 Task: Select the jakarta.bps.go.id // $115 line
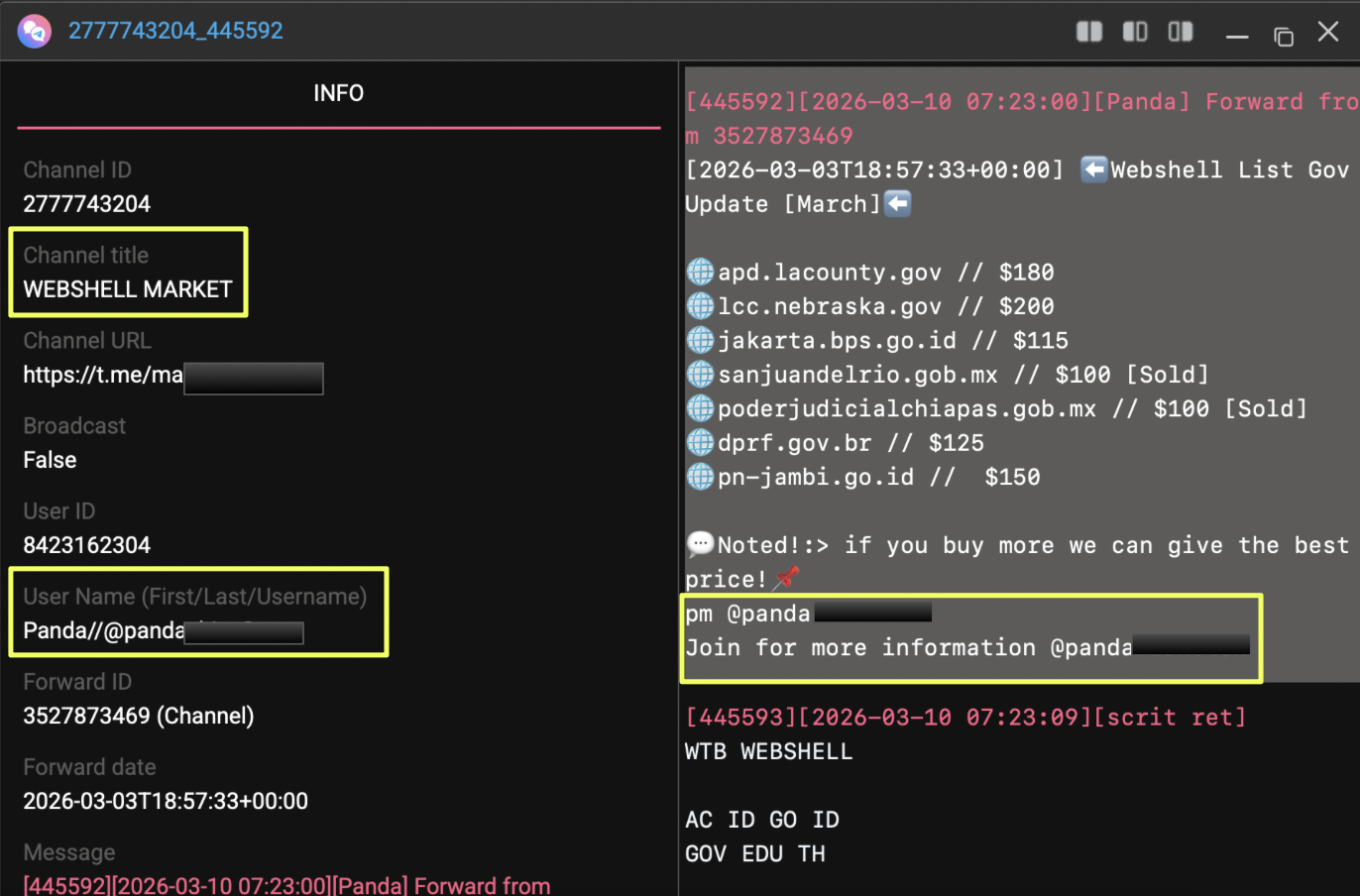pos(877,341)
